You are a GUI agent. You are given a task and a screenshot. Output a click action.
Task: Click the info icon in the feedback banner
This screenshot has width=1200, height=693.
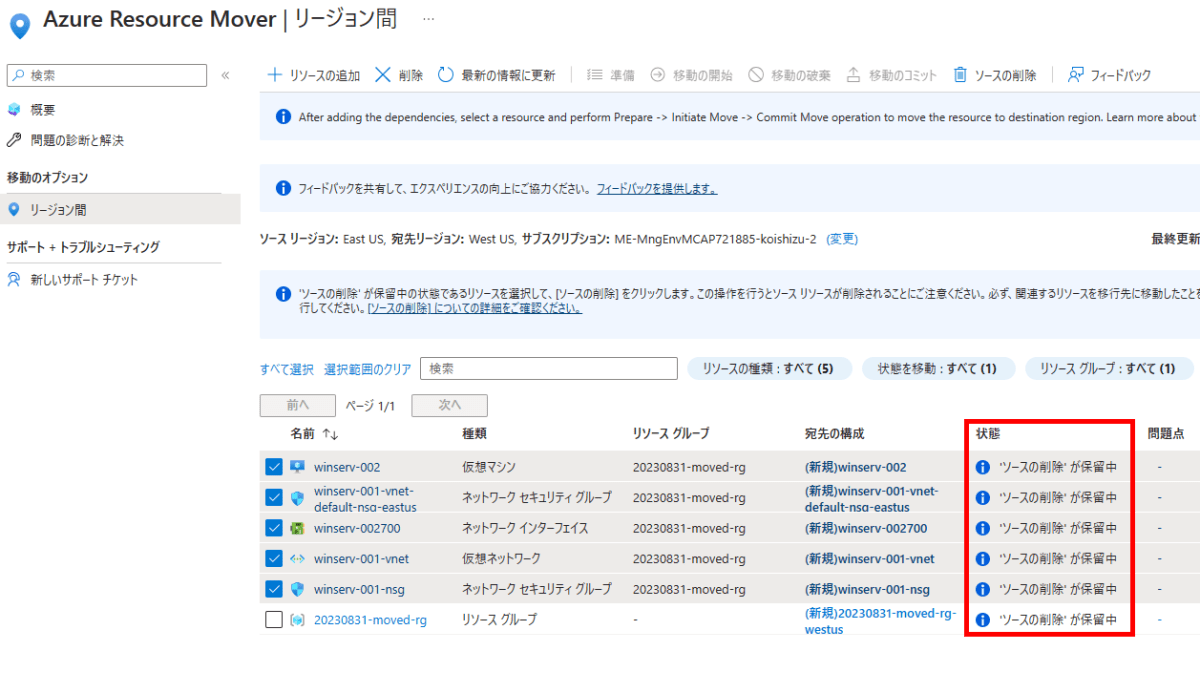[x=283, y=188]
